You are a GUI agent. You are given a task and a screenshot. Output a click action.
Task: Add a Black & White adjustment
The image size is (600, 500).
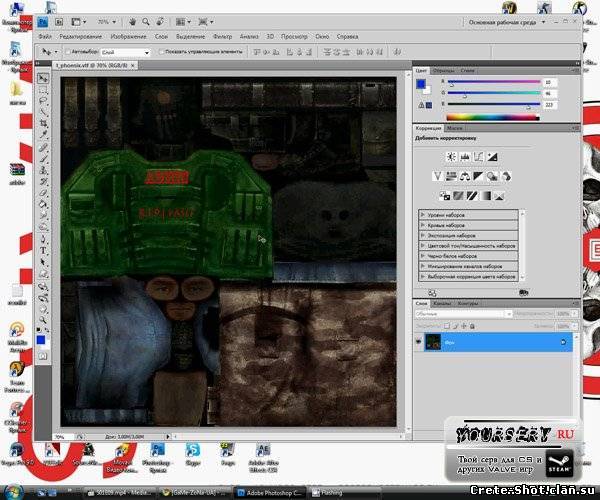[x=478, y=176]
